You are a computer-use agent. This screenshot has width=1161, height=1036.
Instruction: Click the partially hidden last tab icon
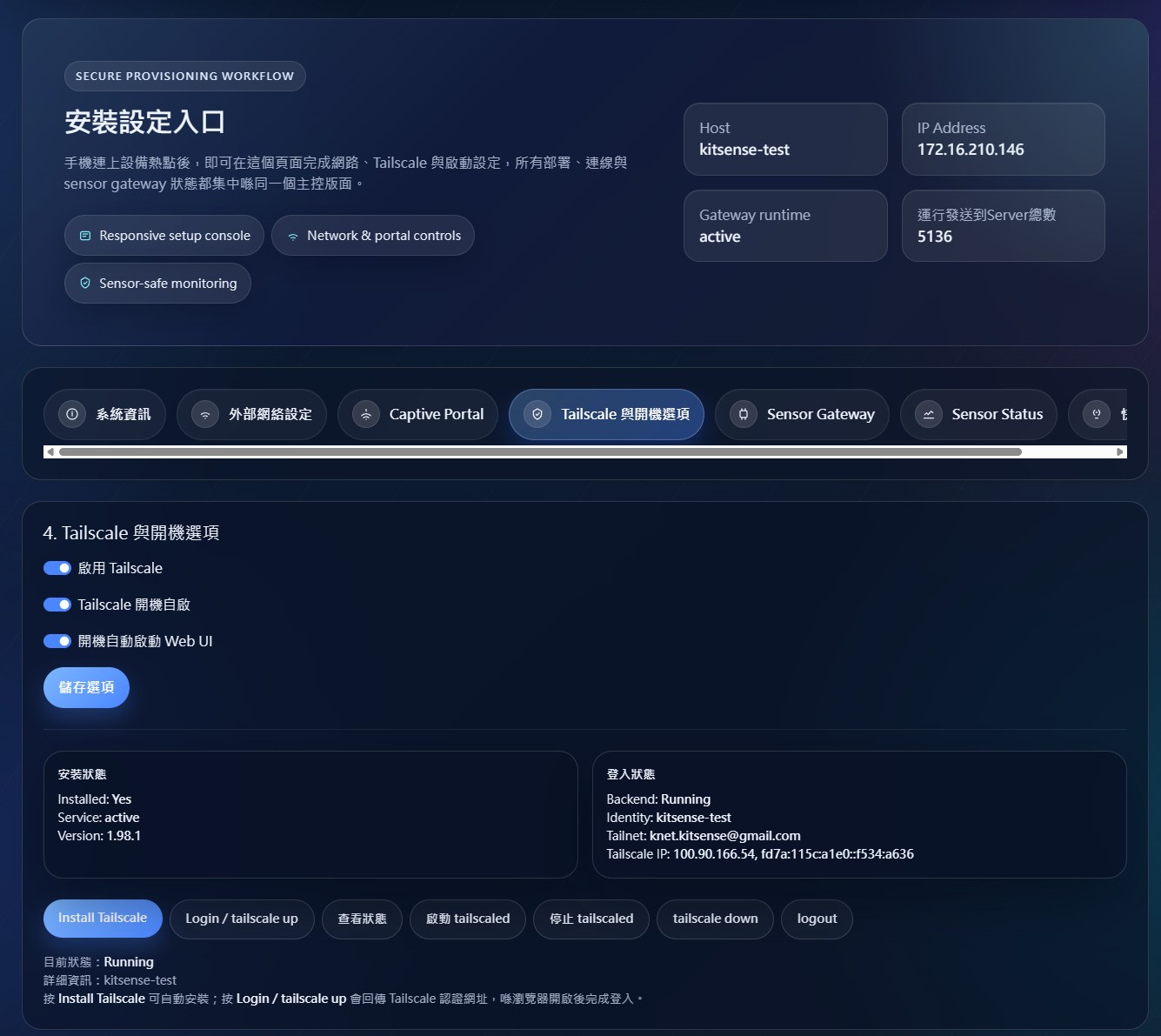point(1097,414)
